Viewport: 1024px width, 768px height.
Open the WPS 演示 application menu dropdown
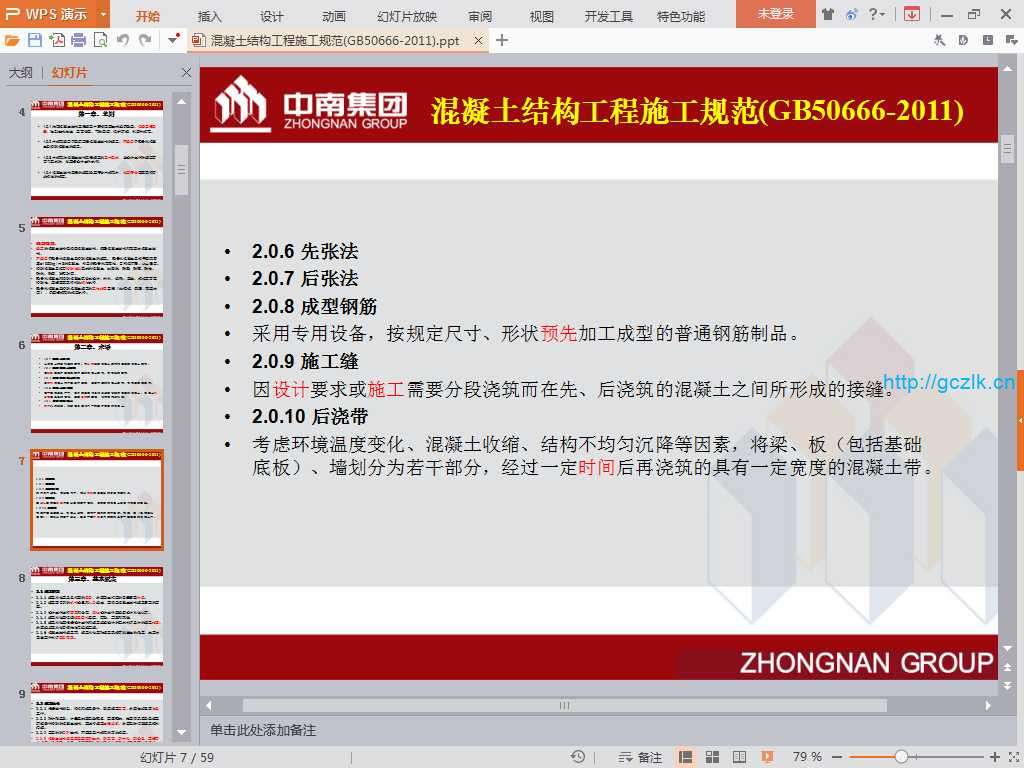tap(104, 14)
